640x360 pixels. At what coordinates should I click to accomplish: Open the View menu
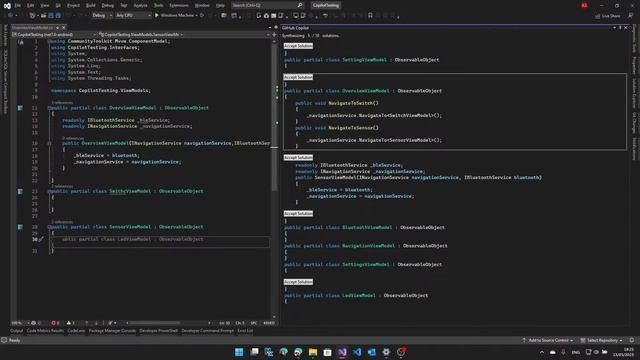pyautogui.click(x=44, y=5)
